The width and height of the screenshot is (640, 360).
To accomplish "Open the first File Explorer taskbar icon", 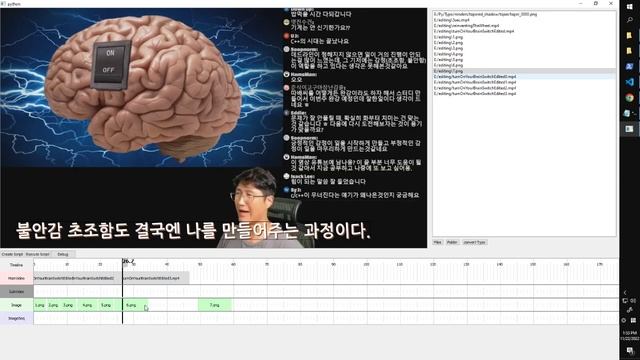I will tap(629, 36).
